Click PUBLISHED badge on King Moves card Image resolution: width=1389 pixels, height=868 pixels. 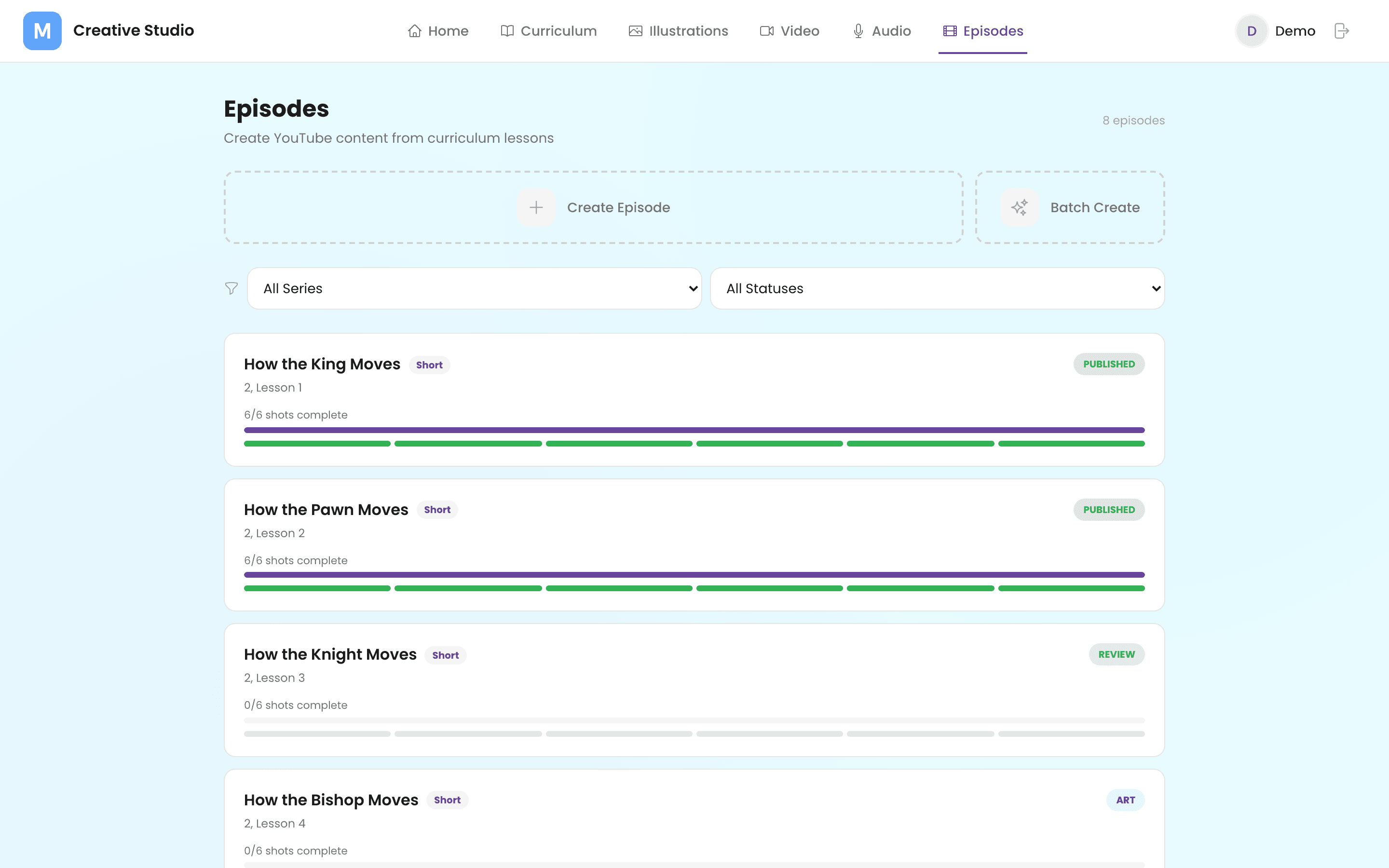(x=1109, y=364)
